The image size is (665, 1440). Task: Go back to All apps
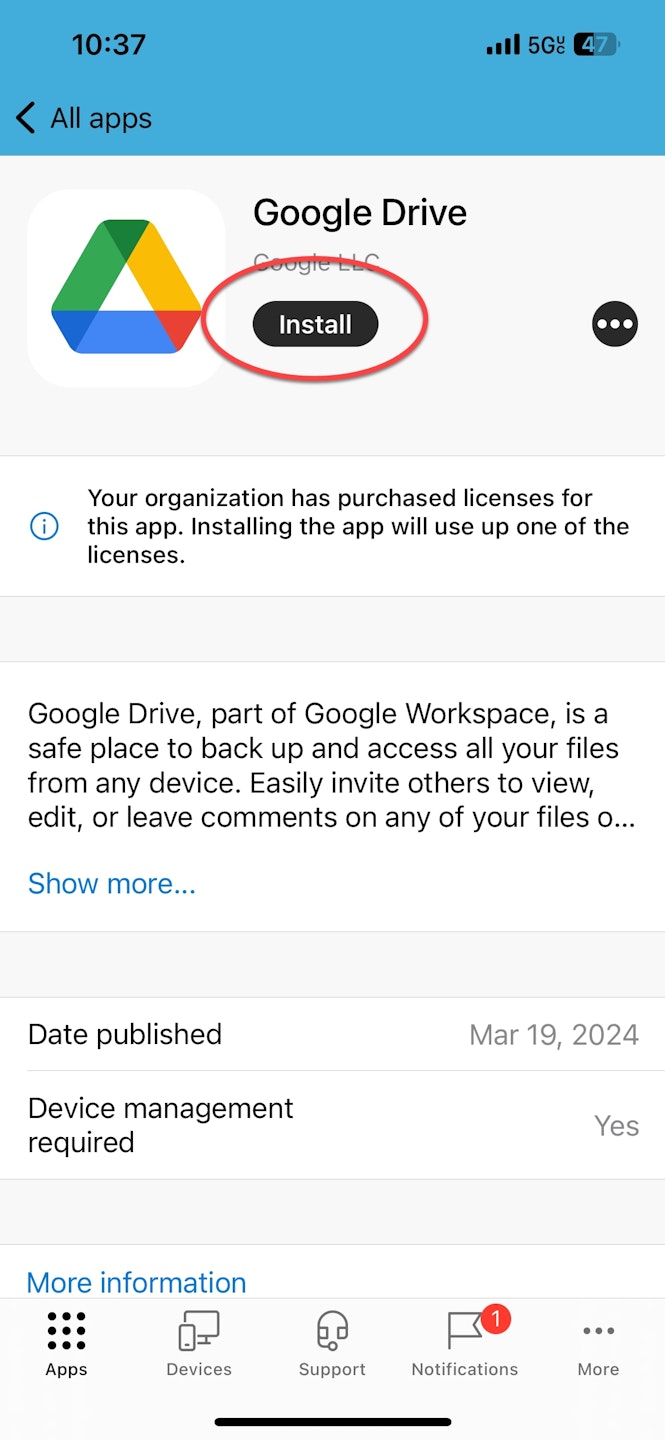[x=100, y=118]
